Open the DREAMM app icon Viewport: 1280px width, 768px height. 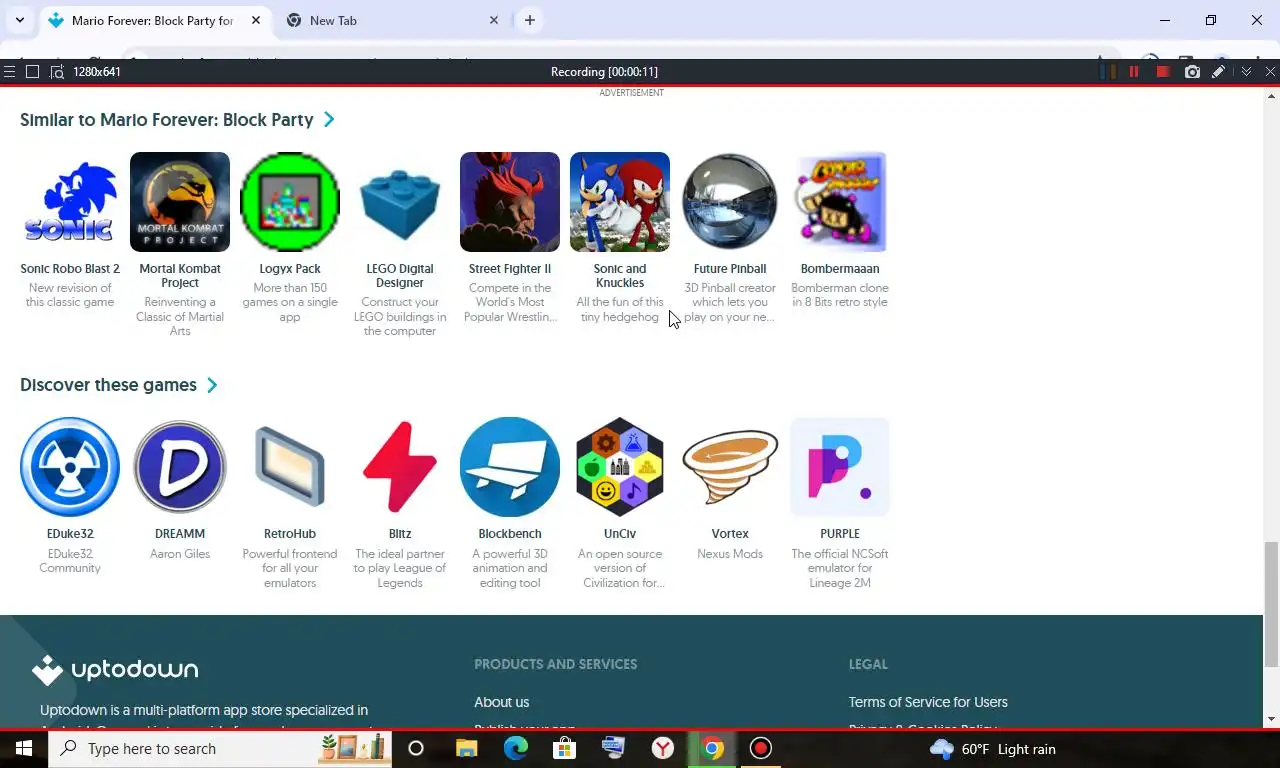[180, 467]
